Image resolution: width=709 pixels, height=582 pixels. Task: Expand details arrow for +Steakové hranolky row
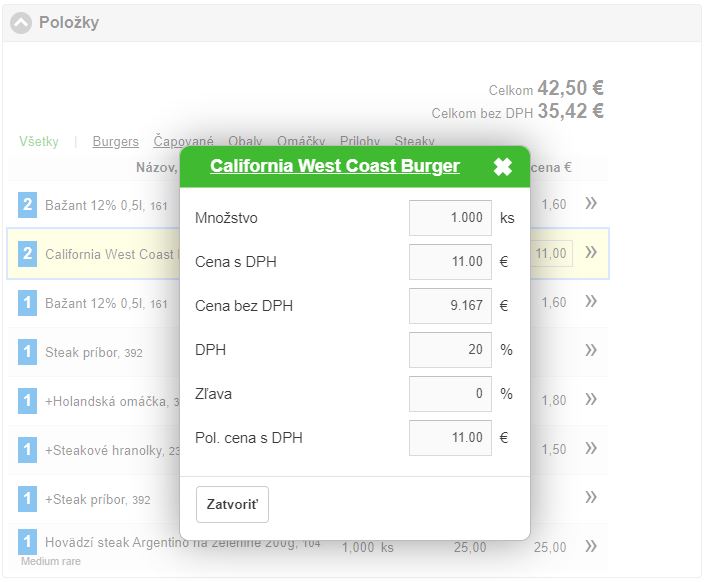[x=591, y=449]
